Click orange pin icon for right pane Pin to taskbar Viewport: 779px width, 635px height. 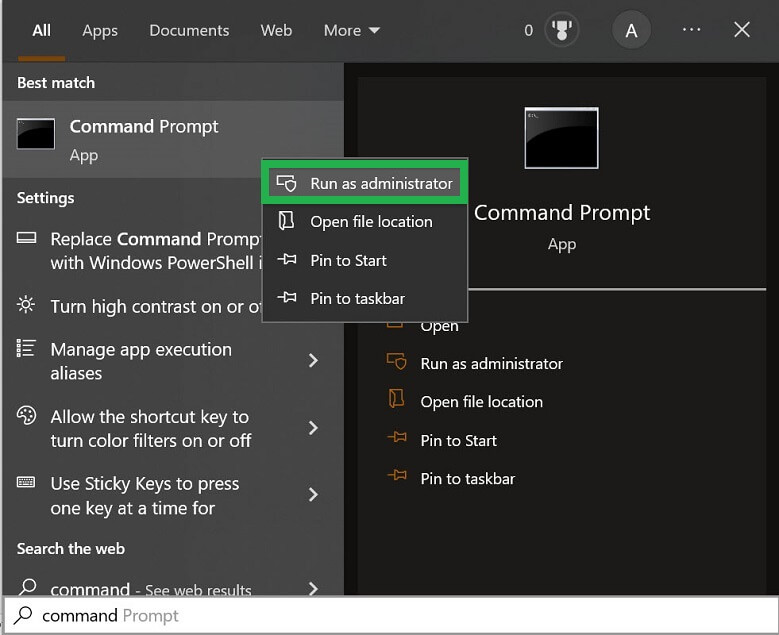click(396, 476)
